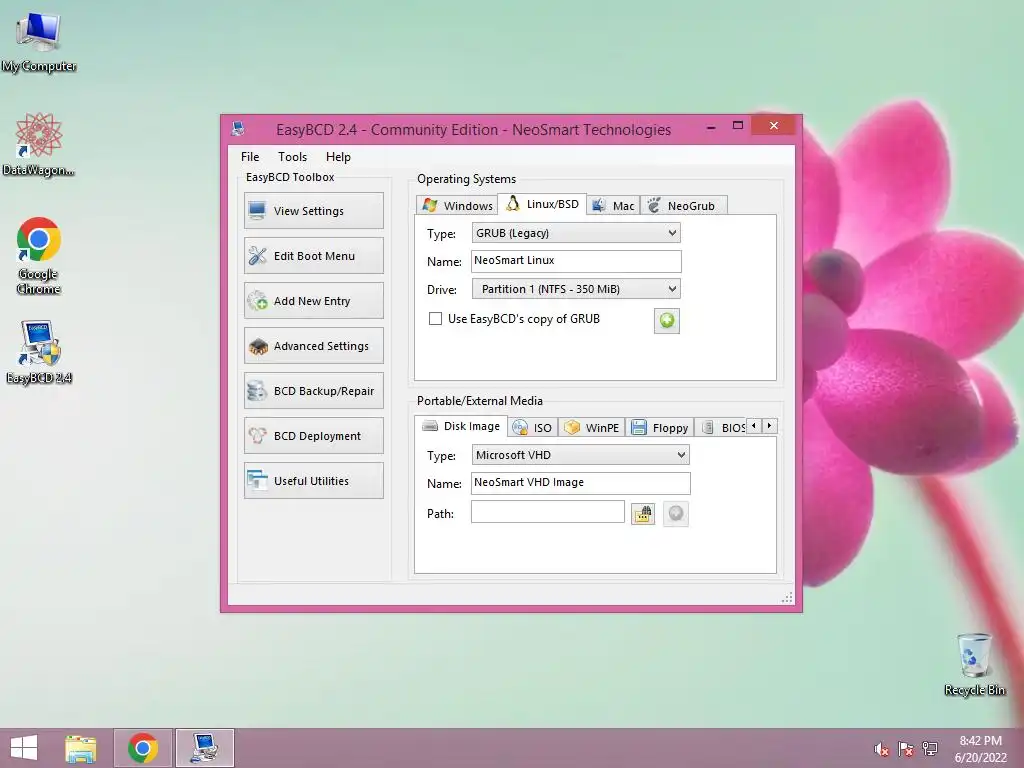Select EasyBCD 2.4 desktop shortcut

click(39, 352)
